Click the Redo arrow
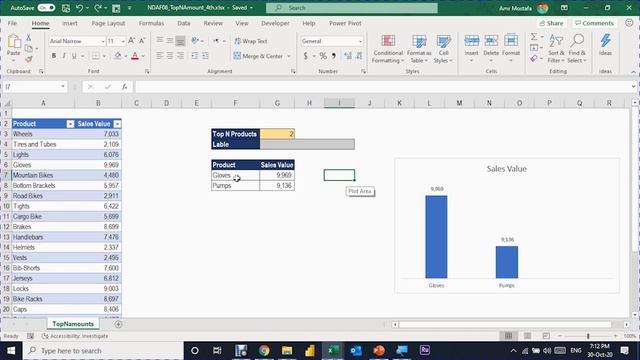Viewport: 640px width, 360px height. coord(98,8)
